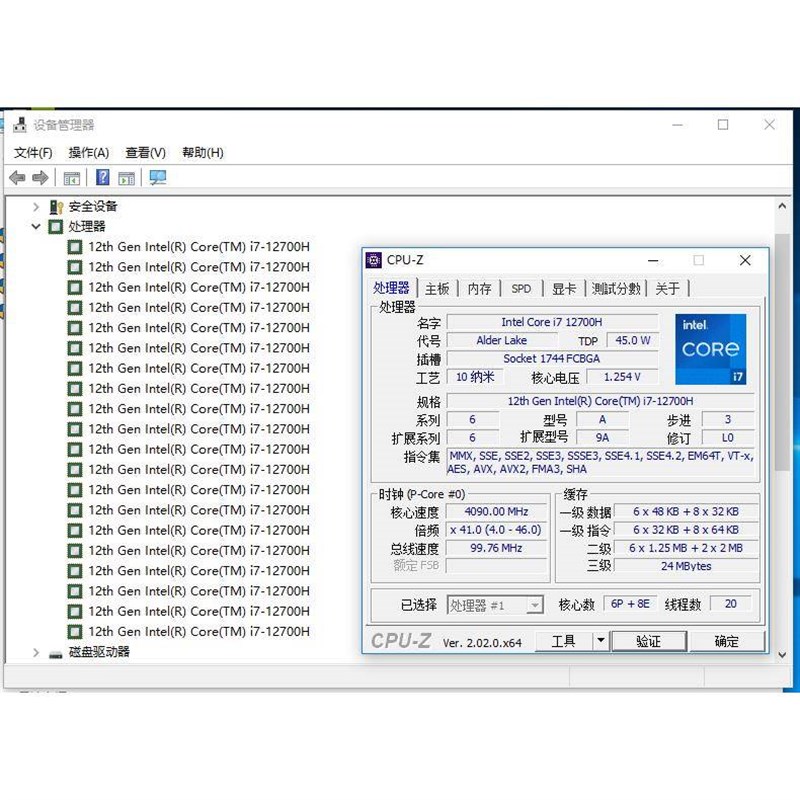Maximize the 设备管理器 window
Screen dimensions: 800x800
pos(723,124)
